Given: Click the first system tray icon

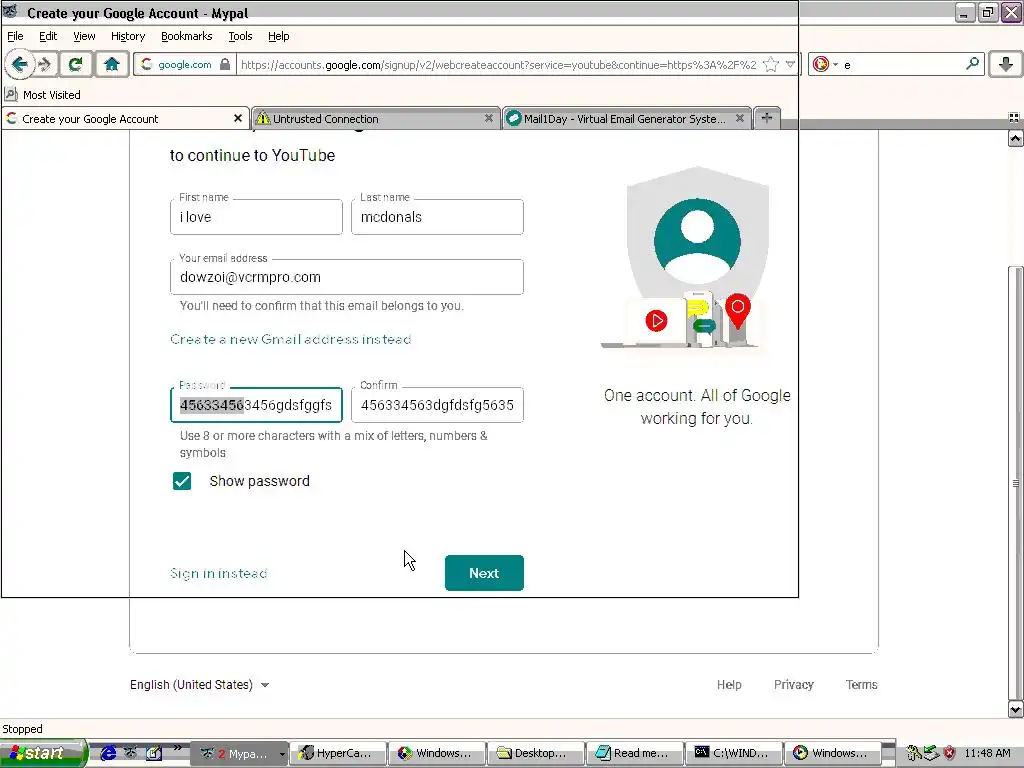Looking at the screenshot, I should (914, 753).
